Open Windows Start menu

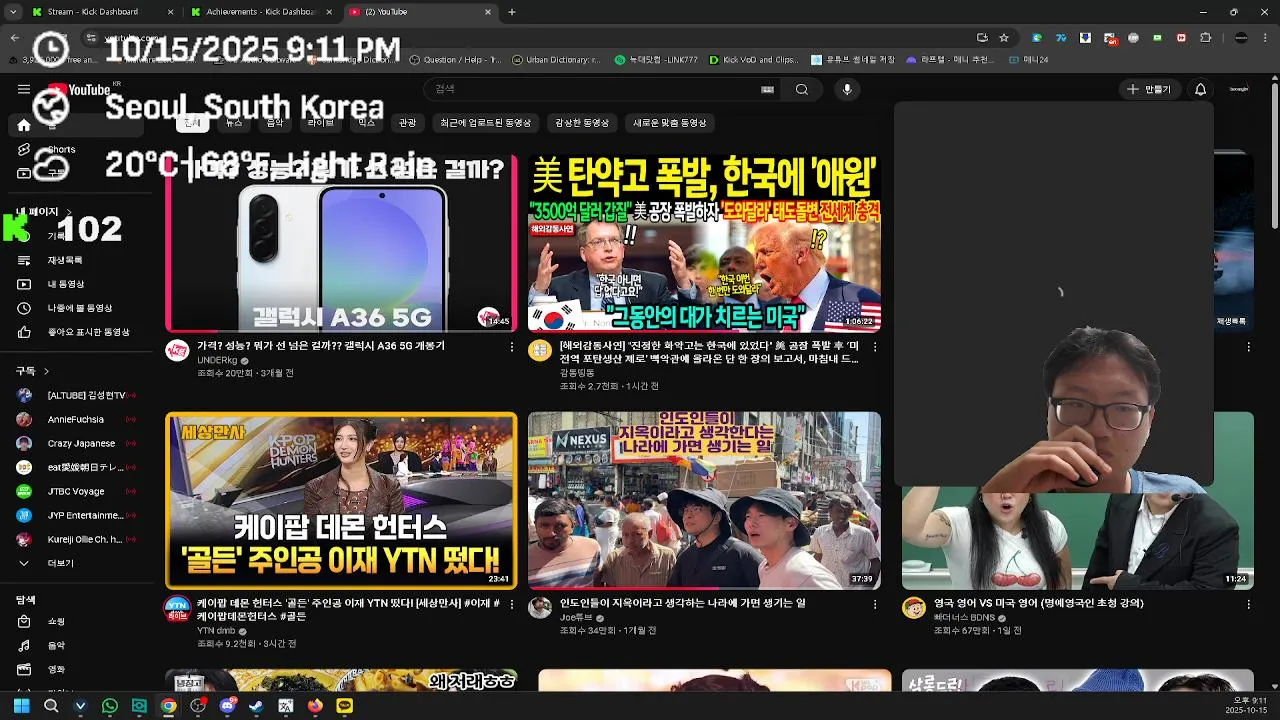tap(21, 706)
